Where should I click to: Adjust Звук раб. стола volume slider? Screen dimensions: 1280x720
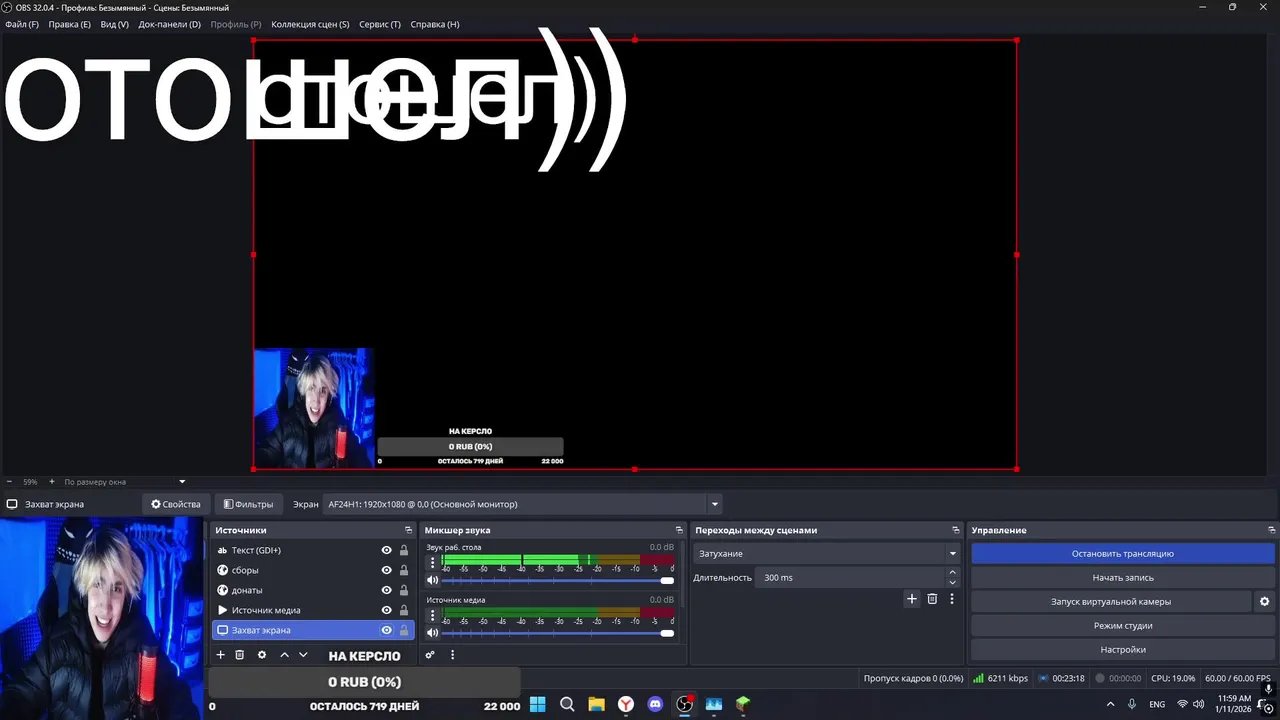pyautogui.click(x=558, y=580)
